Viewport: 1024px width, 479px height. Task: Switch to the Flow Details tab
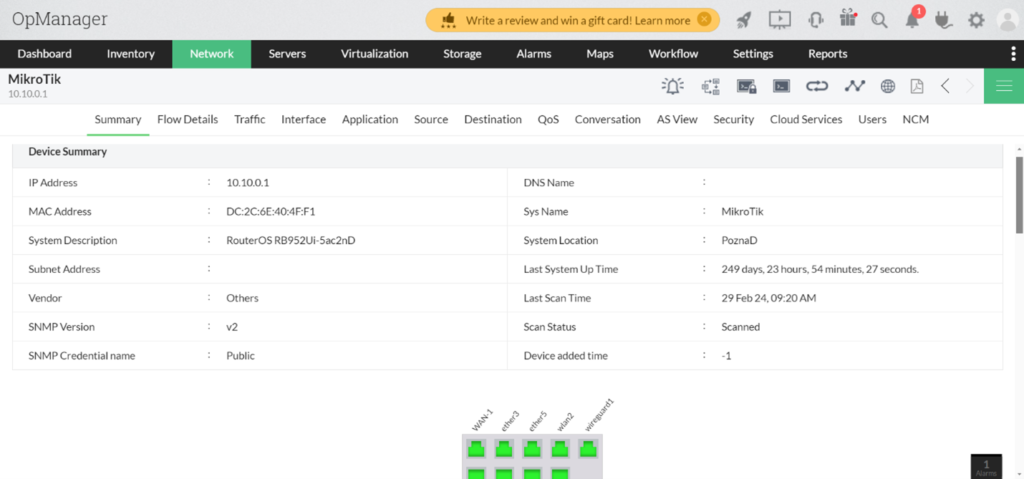click(187, 119)
